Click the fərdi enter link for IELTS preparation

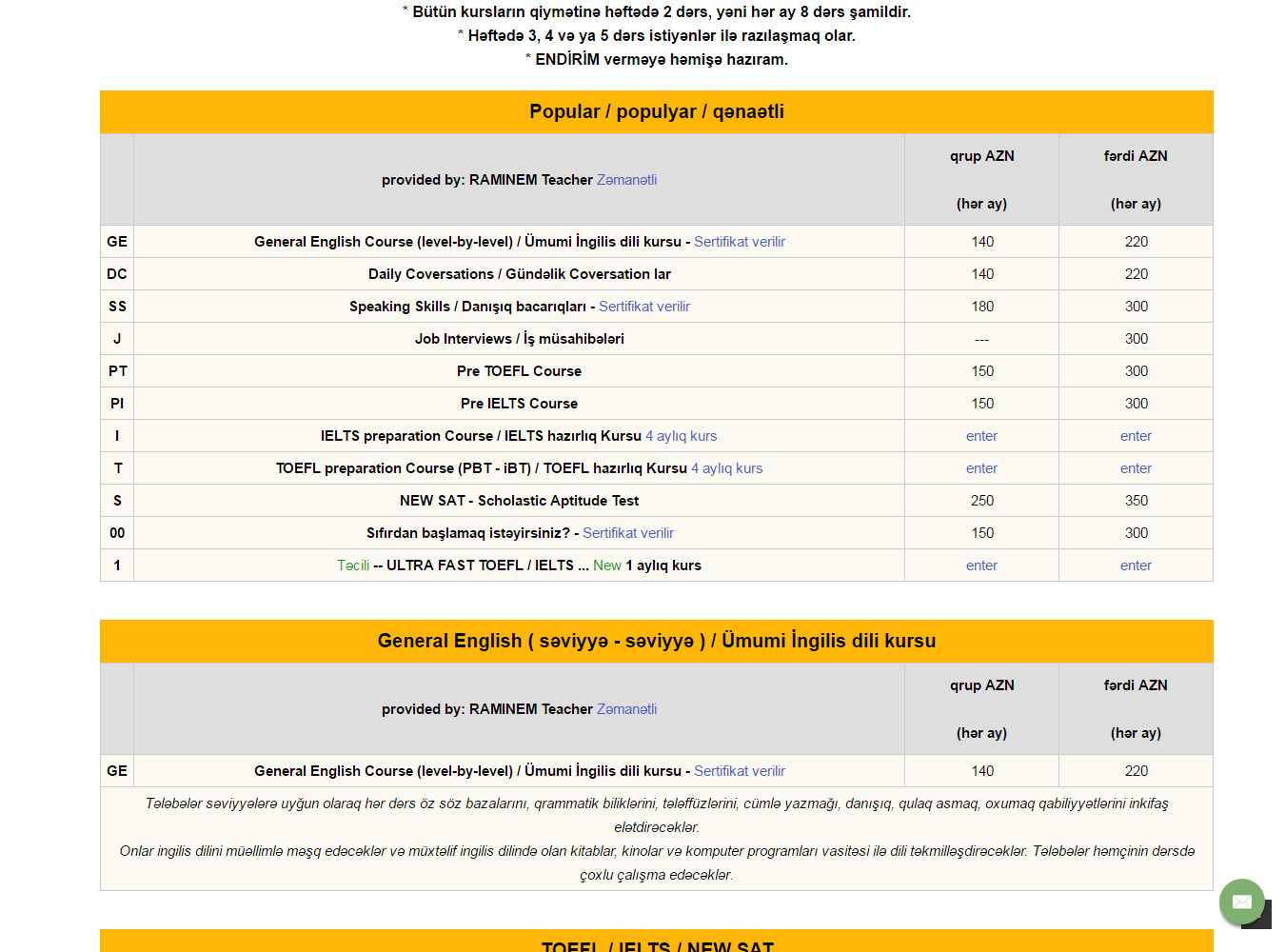(x=1136, y=436)
